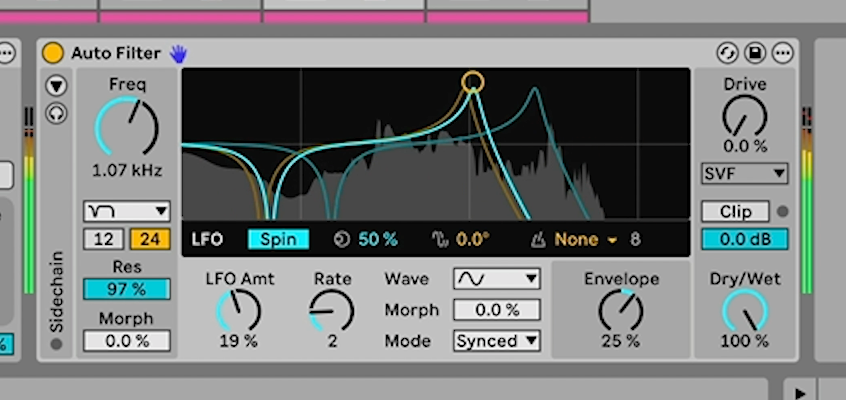Click the play arrow button at bottom right

point(801,394)
